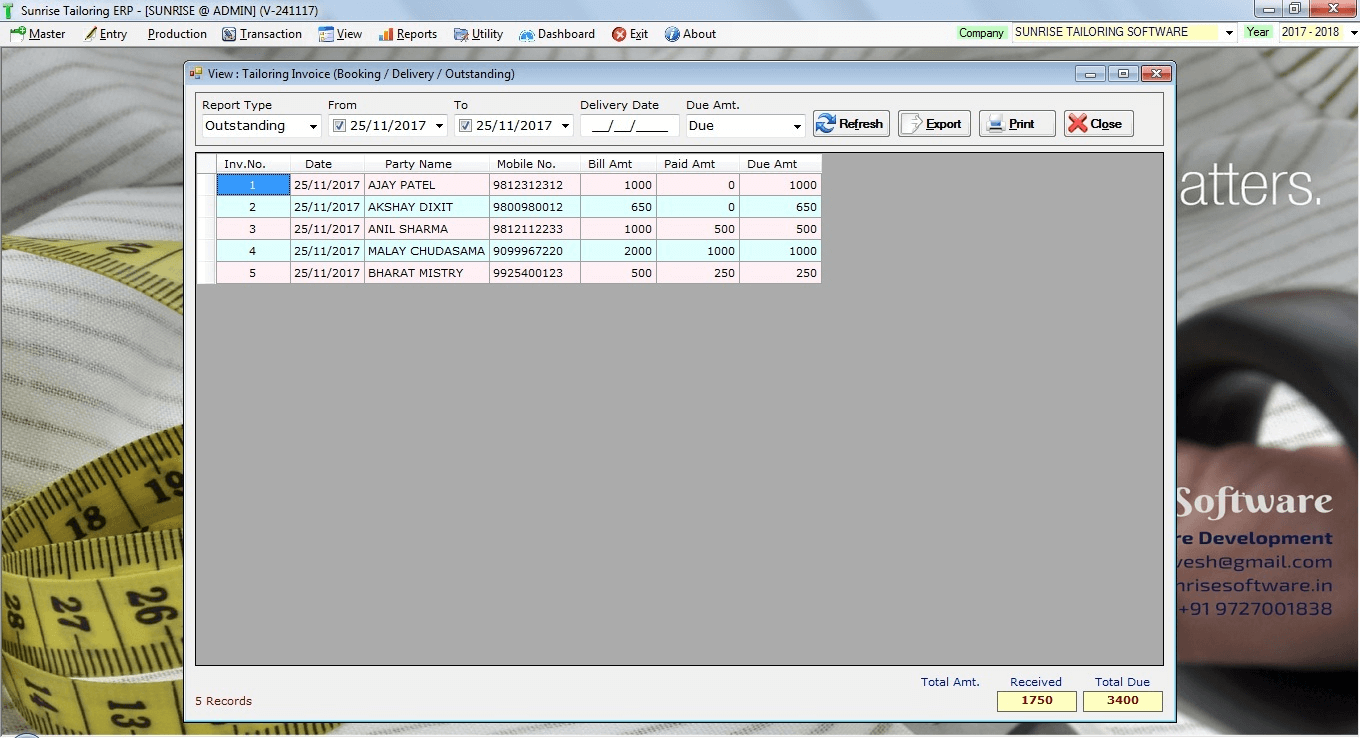This screenshot has width=1360, height=738.
Task: Expand the Due Amt. dropdown
Action: (x=797, y=127)
